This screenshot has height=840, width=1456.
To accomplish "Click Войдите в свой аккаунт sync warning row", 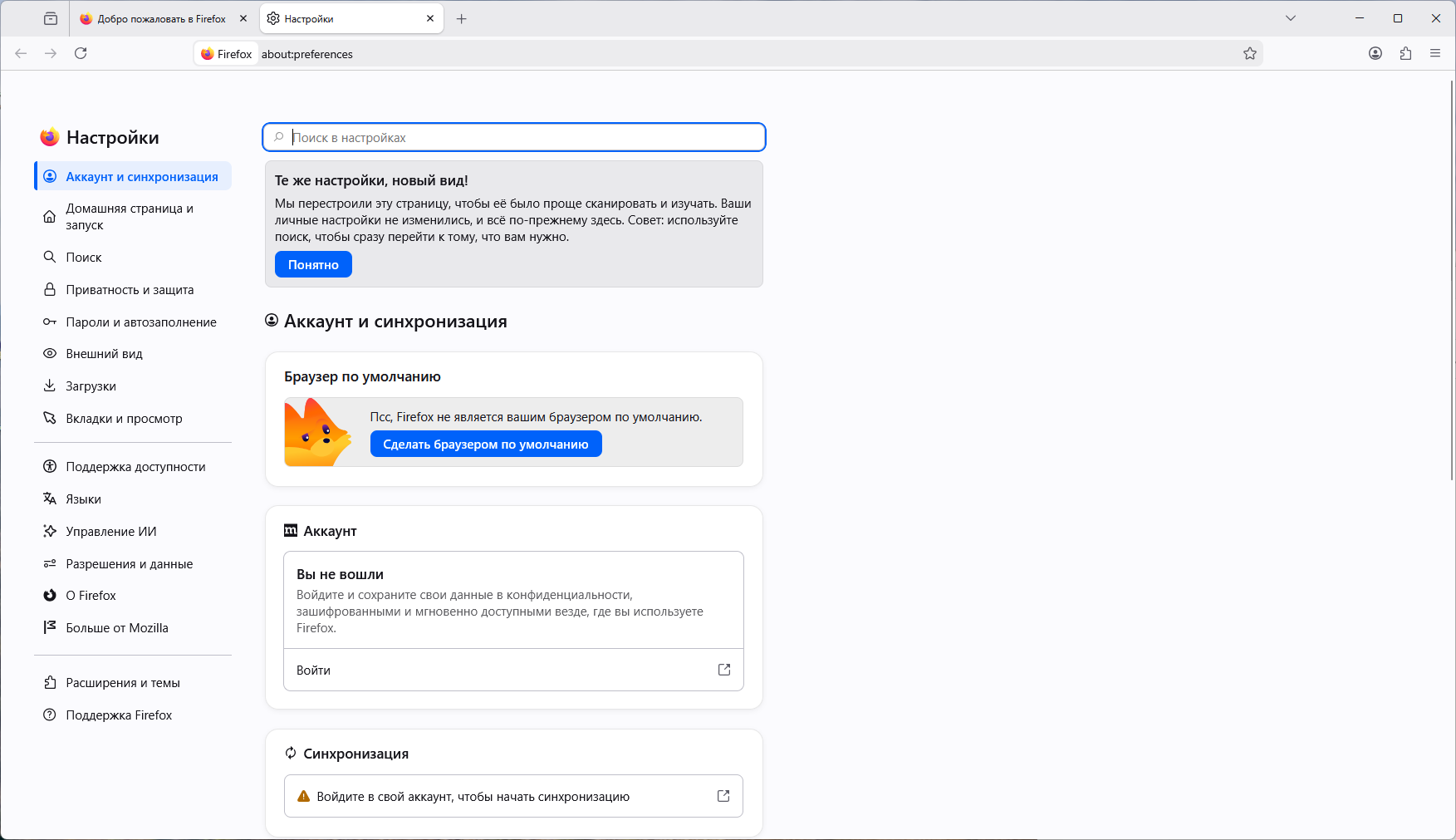I will tap(513, 796).
